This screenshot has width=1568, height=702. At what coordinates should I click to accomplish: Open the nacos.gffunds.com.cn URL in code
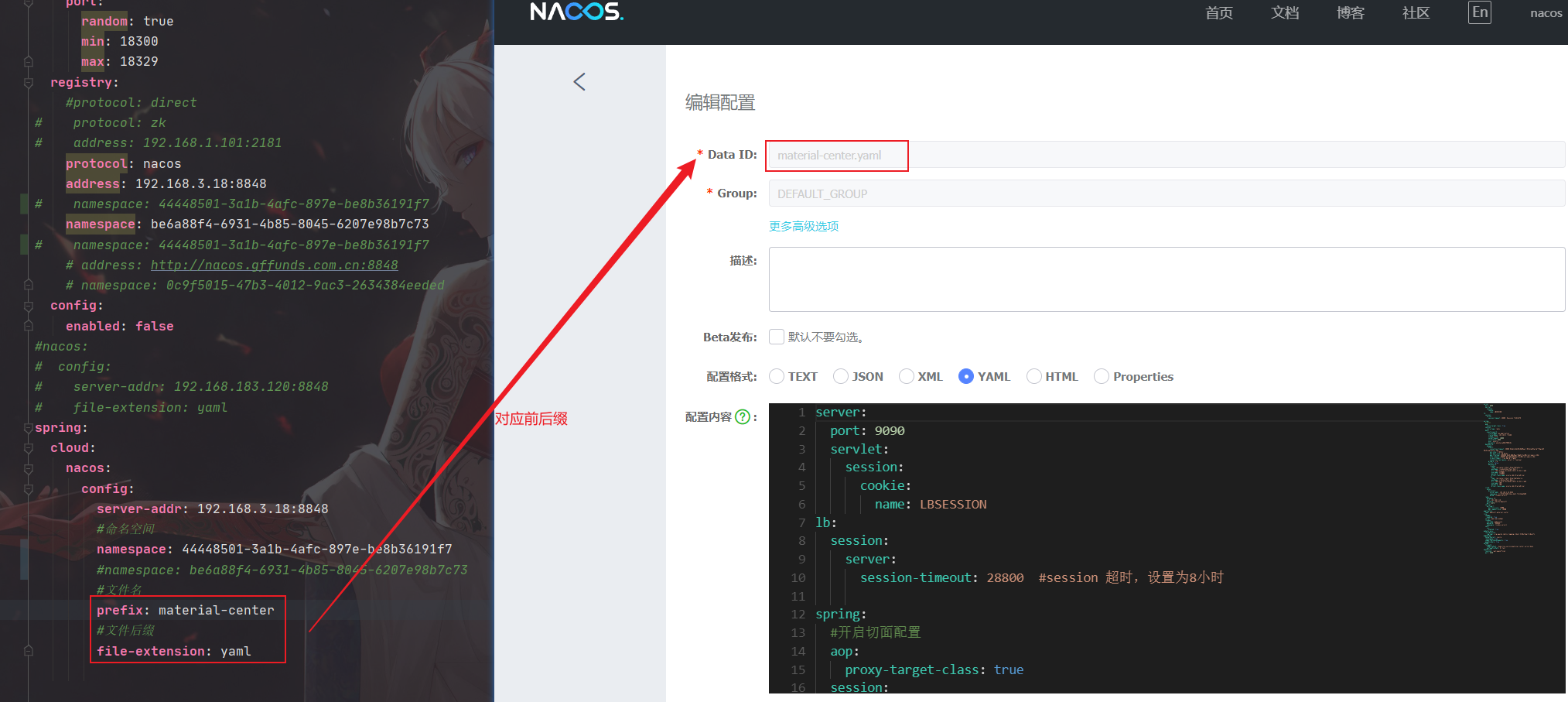point(275,265)
